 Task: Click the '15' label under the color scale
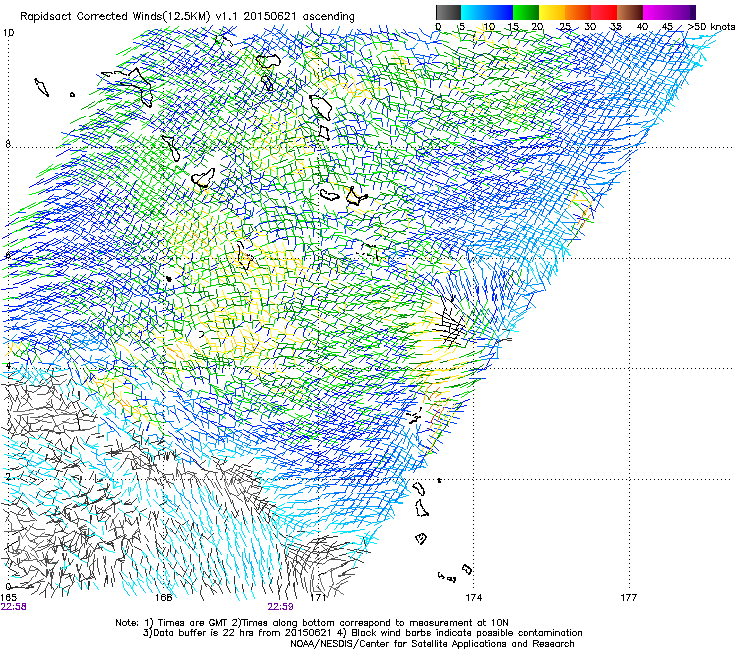coord(513,26)
